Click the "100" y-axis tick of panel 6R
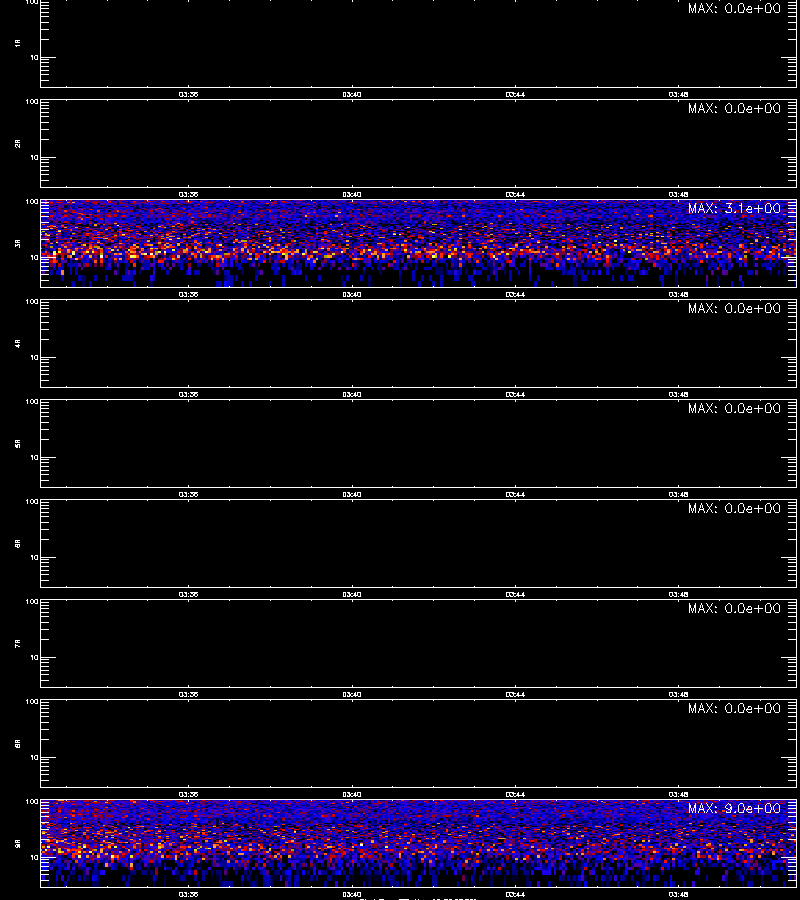The height and width of the screenshot is (900, 800). tap(32, 502)
